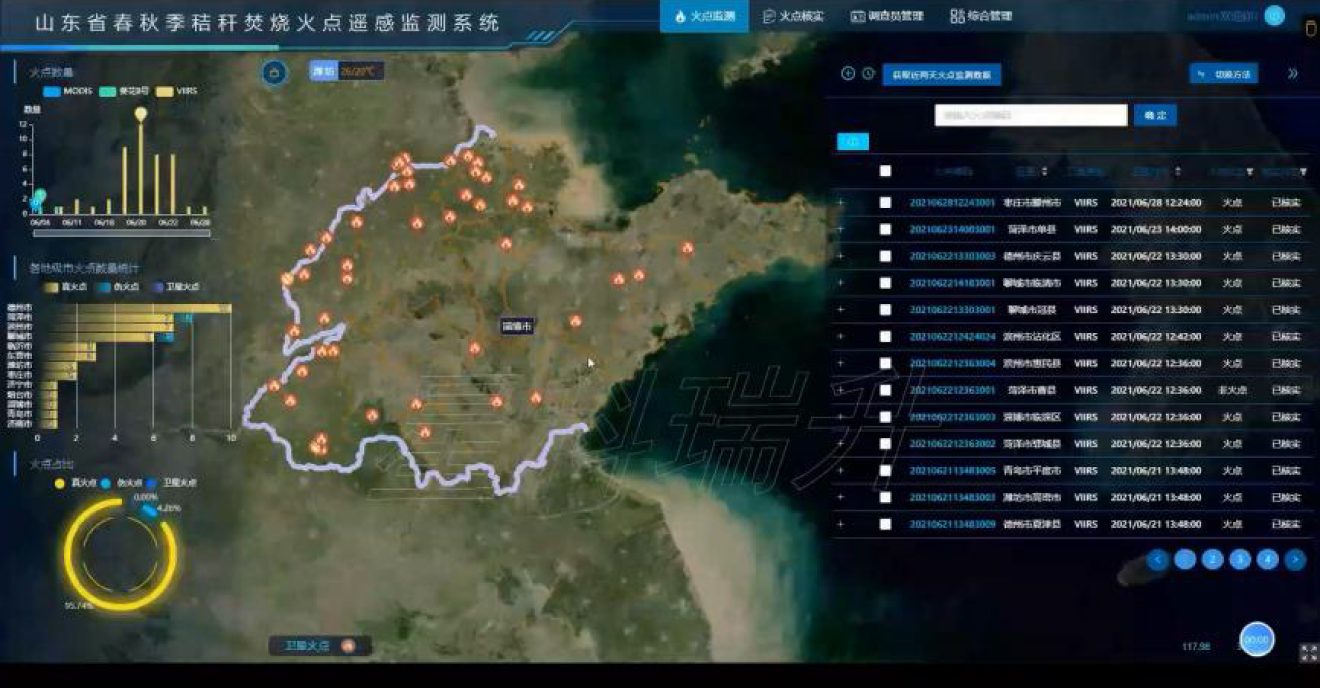Click the 卫星火点 flame legend icon
Viewport: 1320px width, 688px height.
348,646
